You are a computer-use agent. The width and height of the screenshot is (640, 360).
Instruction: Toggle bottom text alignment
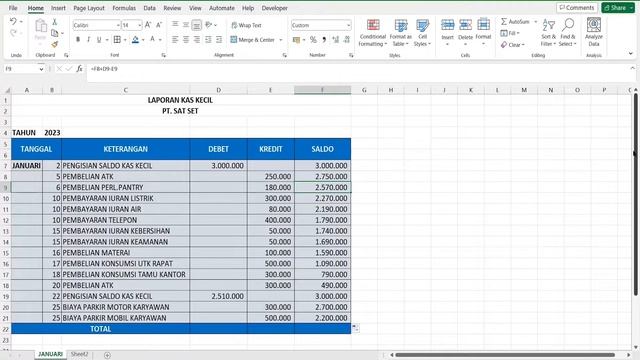(x=196, y=25)
